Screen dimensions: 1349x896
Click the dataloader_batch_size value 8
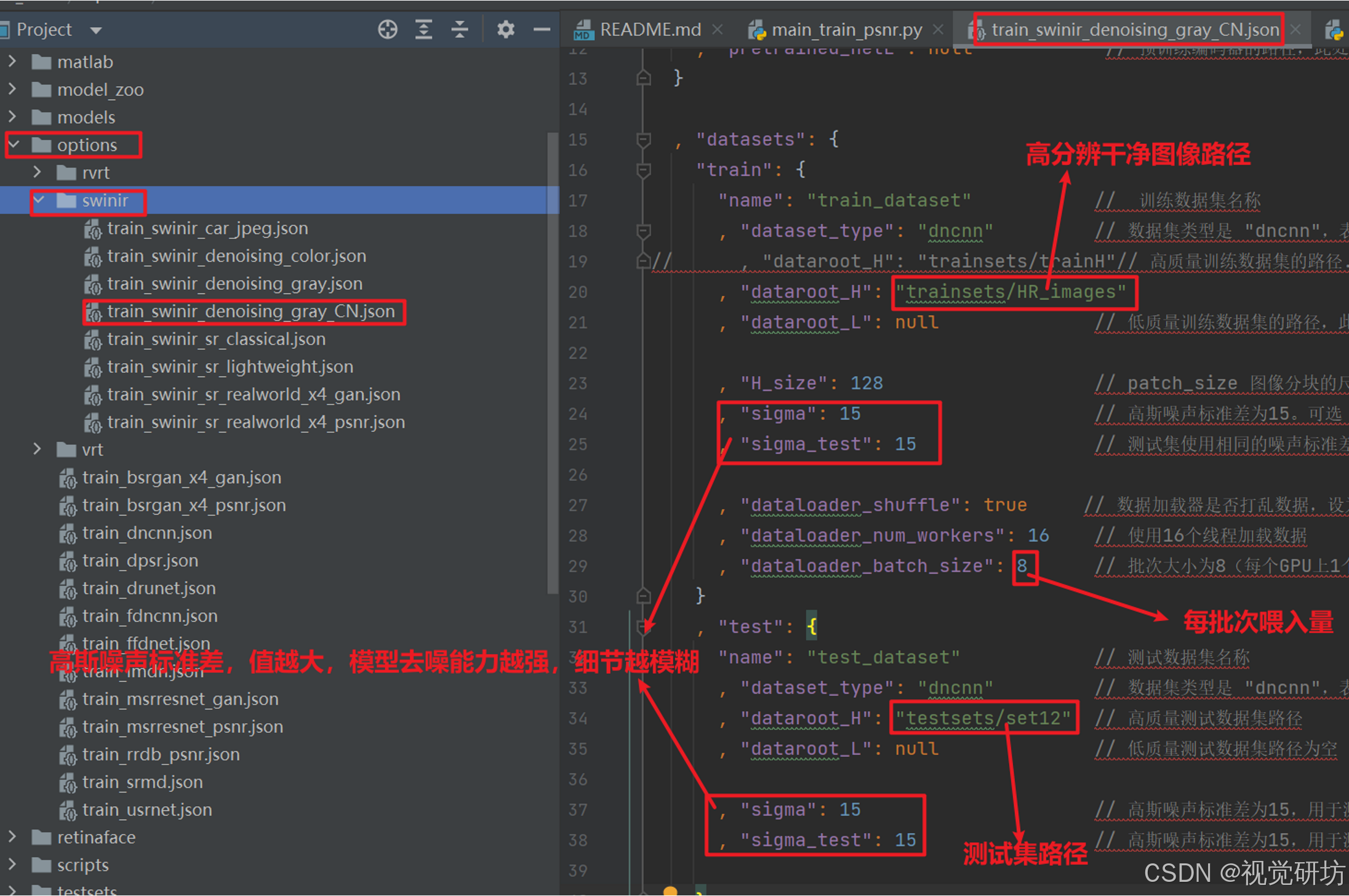[1022, 566]
